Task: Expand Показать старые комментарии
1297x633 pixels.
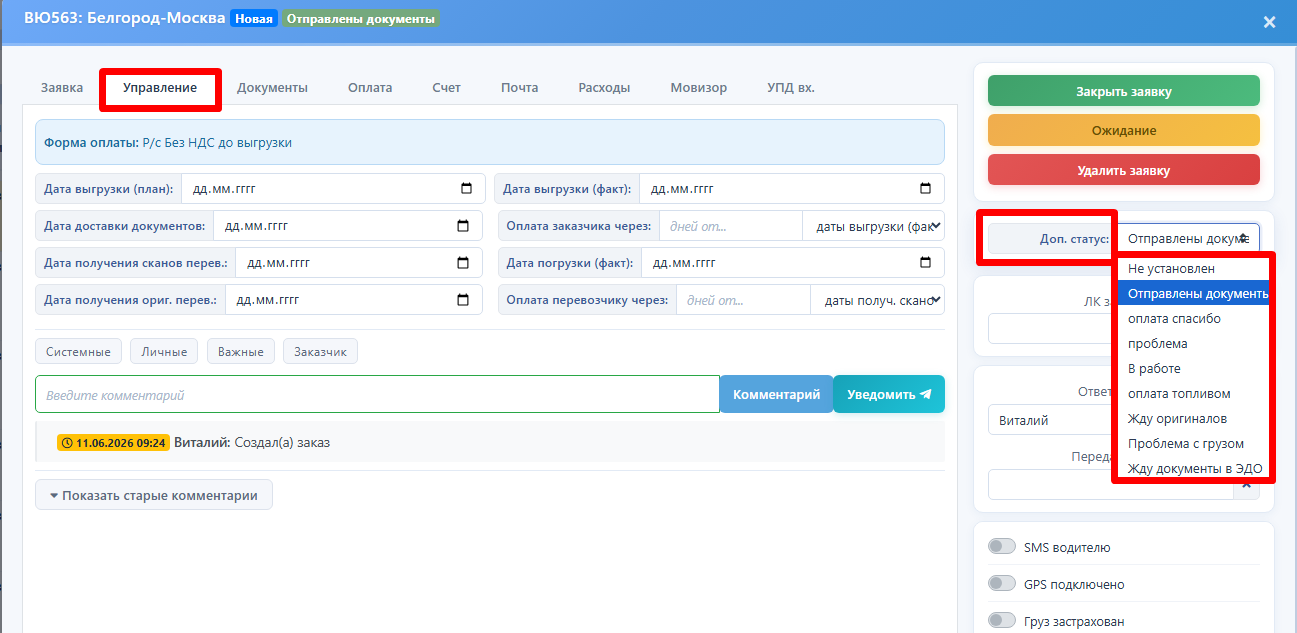Action: 154,495
